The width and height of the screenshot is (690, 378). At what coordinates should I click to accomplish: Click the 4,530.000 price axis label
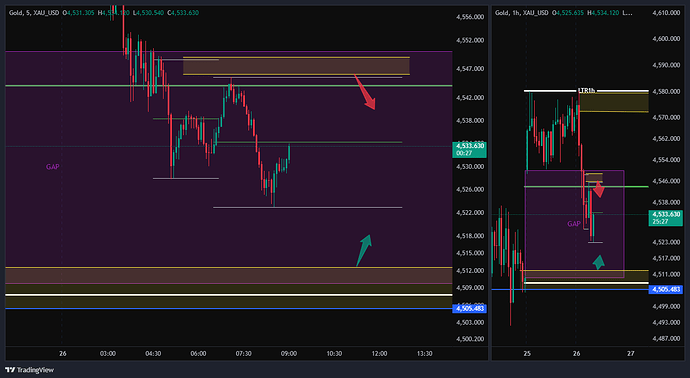pyautogui.click(x=470, y=166)
